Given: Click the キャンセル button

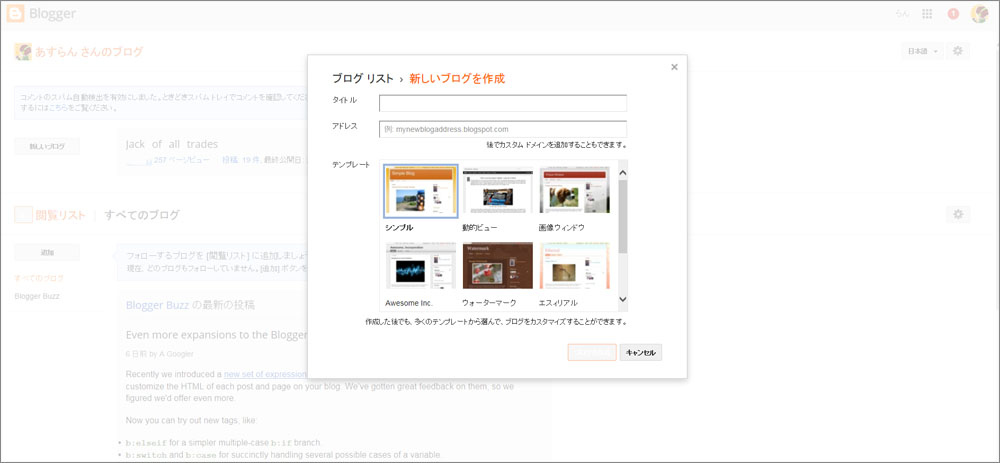Looking at the screenshot, I should tap(641, 353).
